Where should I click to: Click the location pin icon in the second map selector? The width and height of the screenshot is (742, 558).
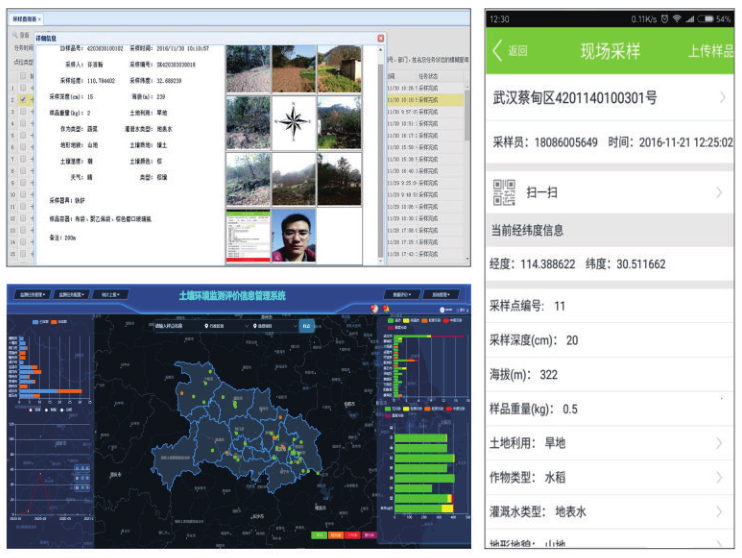pyautogui.click(x=255, y=326)
